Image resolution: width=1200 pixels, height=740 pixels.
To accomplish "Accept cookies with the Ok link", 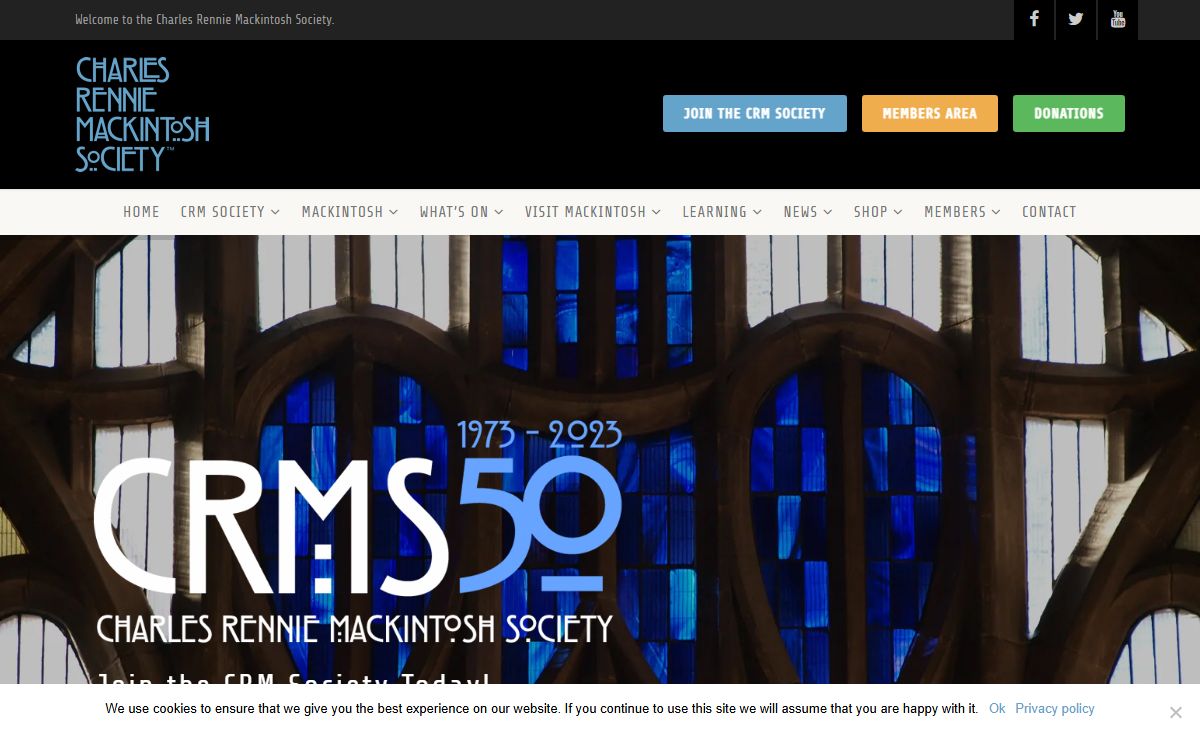I will (997, 708).
